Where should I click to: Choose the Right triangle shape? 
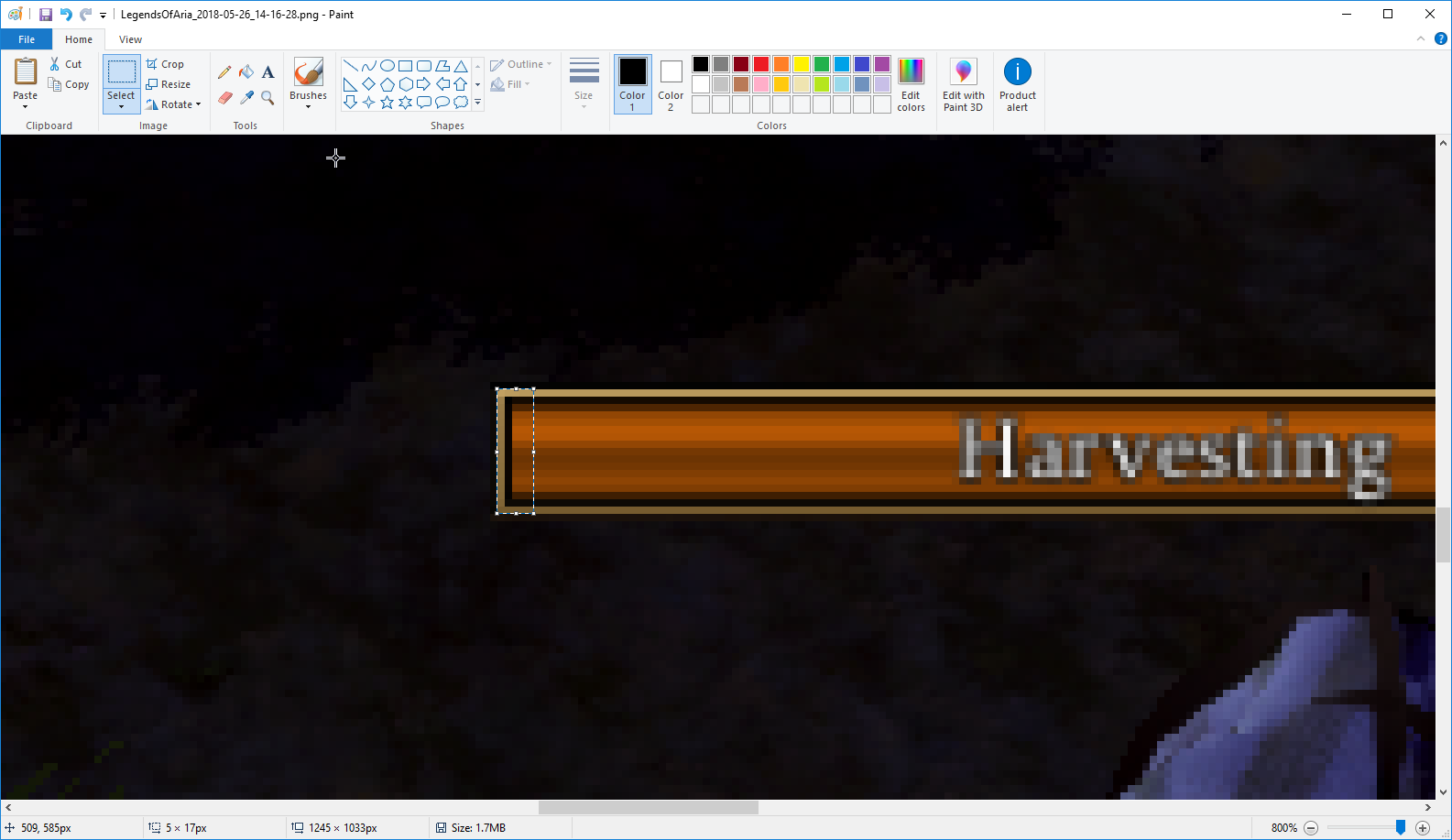point(350,84)
